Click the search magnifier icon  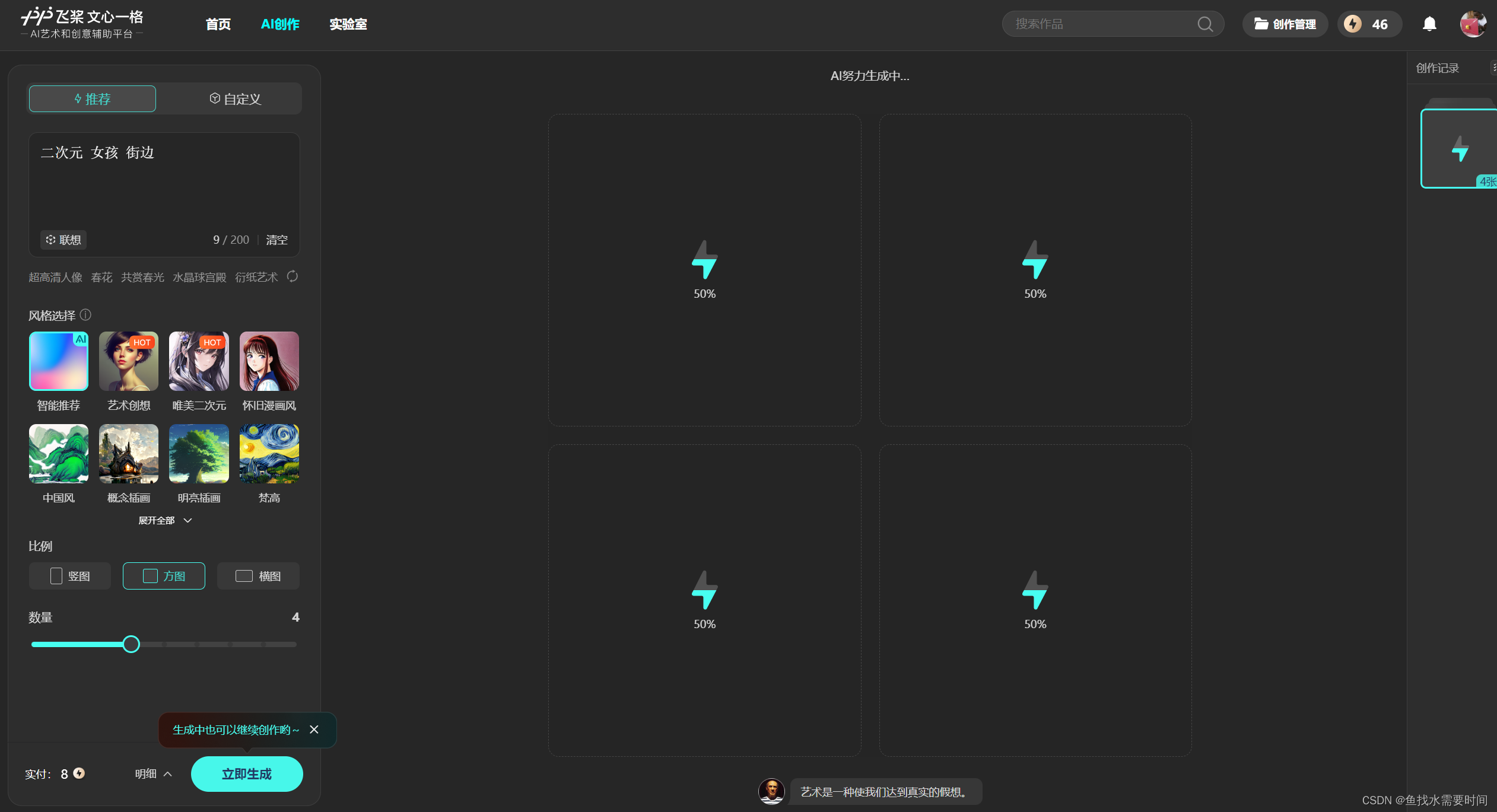click(1204, 24)
